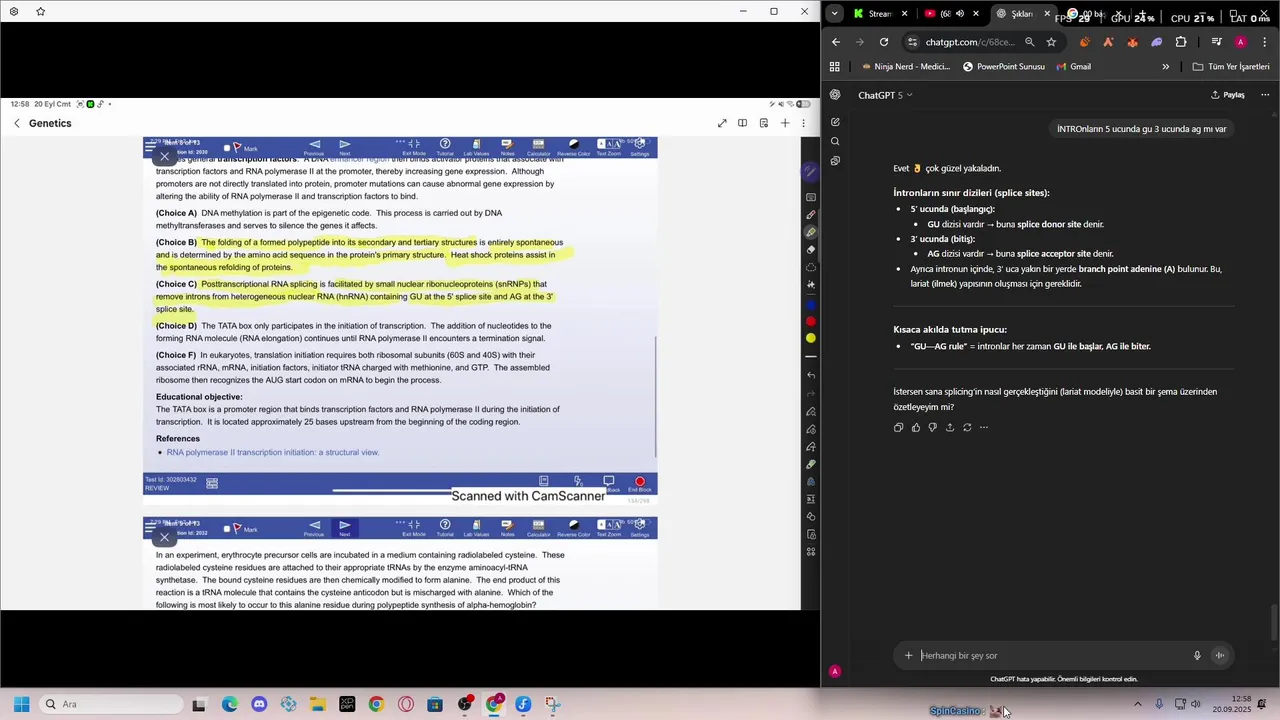The image size is (1280, 720).
Task: Open the ChatGPT profile avatar in sidebar
Action: (x=835, y=671)
